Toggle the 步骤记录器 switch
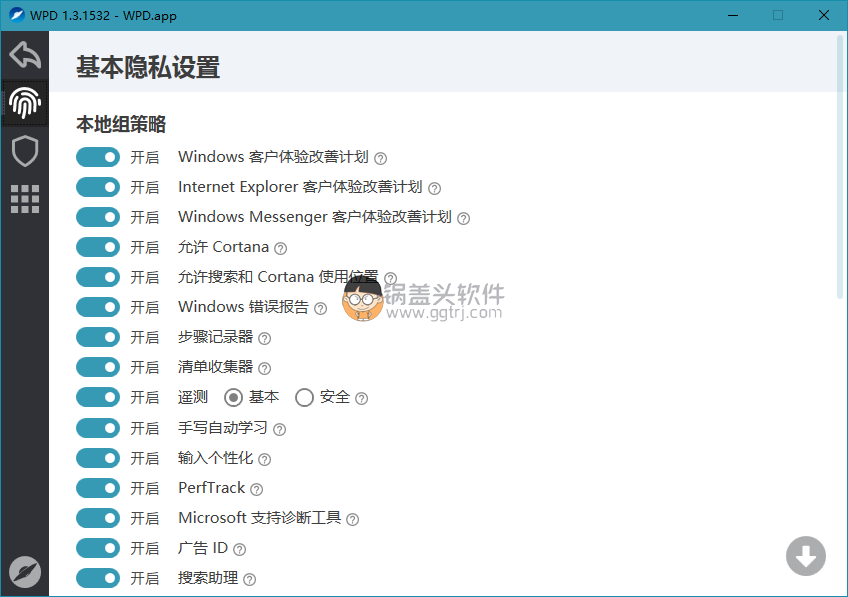 click(98, 337)
